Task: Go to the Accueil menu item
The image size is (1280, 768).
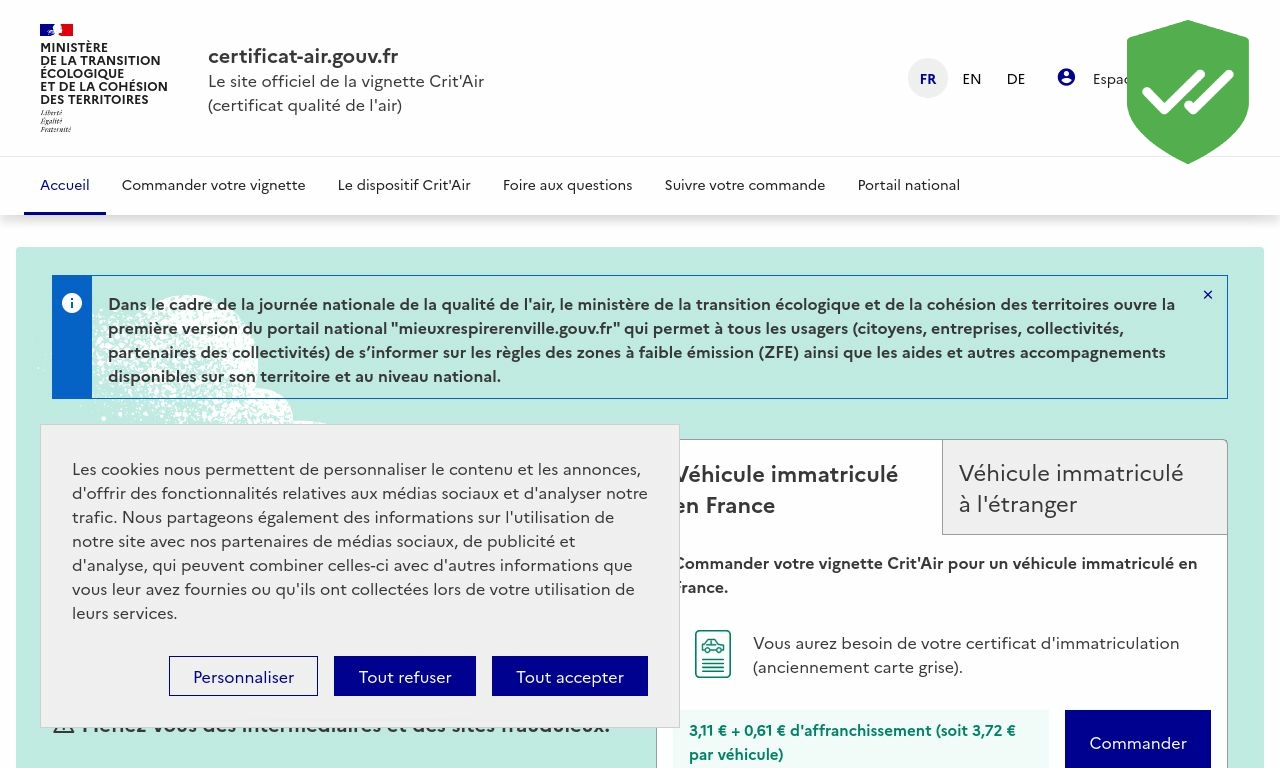Action: coord(65,185)
